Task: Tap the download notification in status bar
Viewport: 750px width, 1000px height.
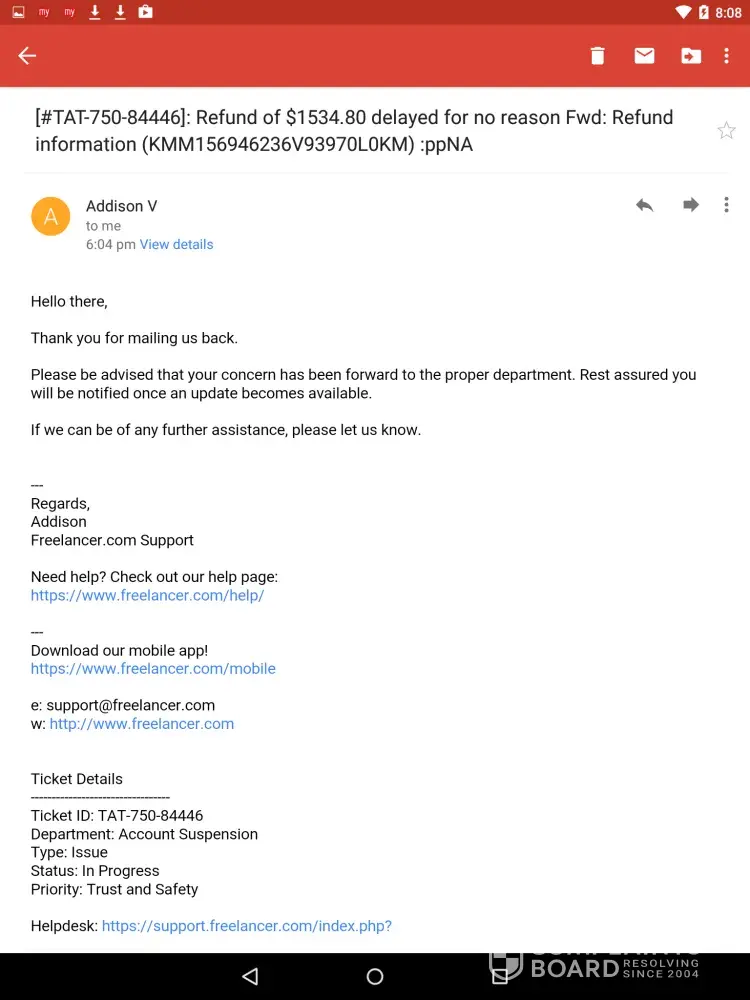Action: 95,12
